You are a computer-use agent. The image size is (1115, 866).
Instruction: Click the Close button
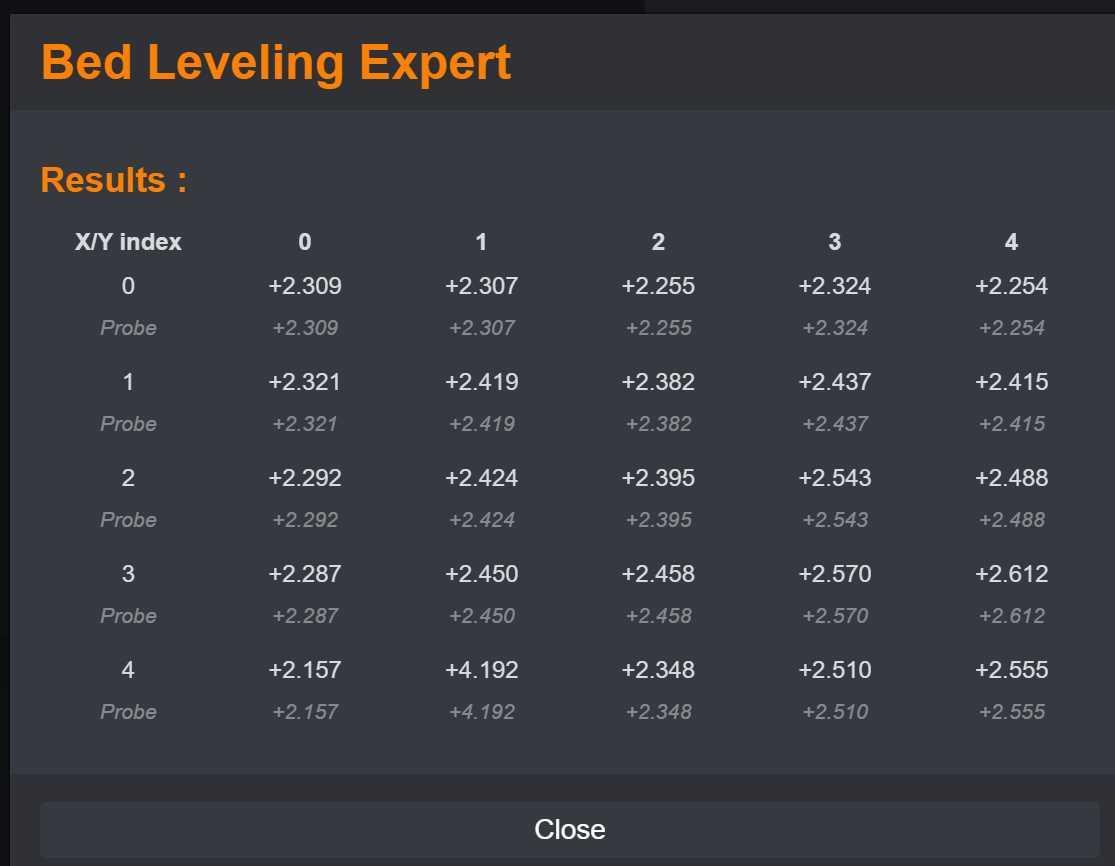(x=569, y=829)
